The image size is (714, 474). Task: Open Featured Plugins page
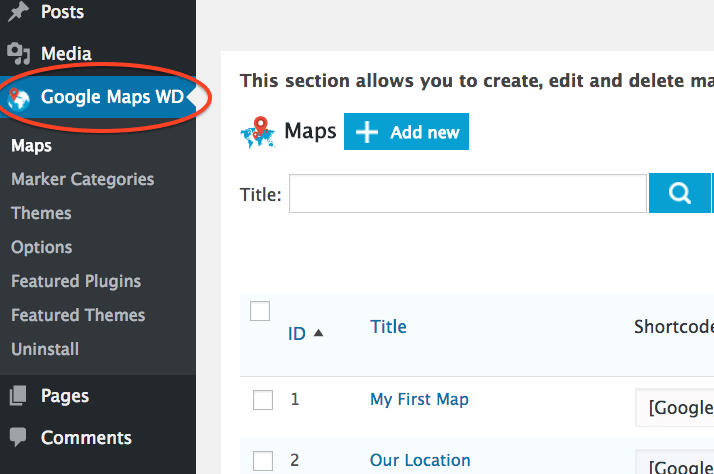point(76,281)
